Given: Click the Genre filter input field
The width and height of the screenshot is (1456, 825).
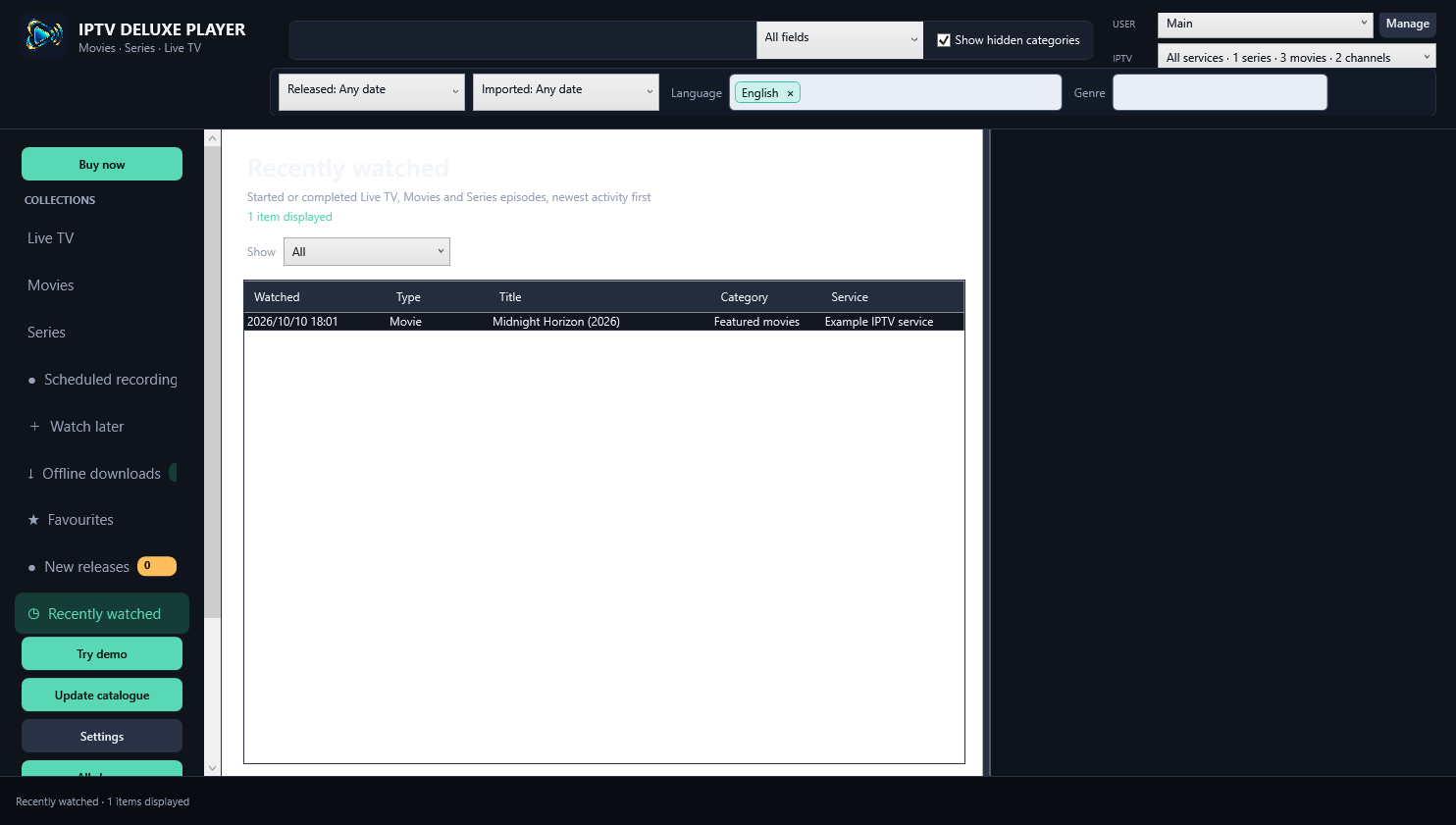Looking at the screenshot, I should point(1220,92).
